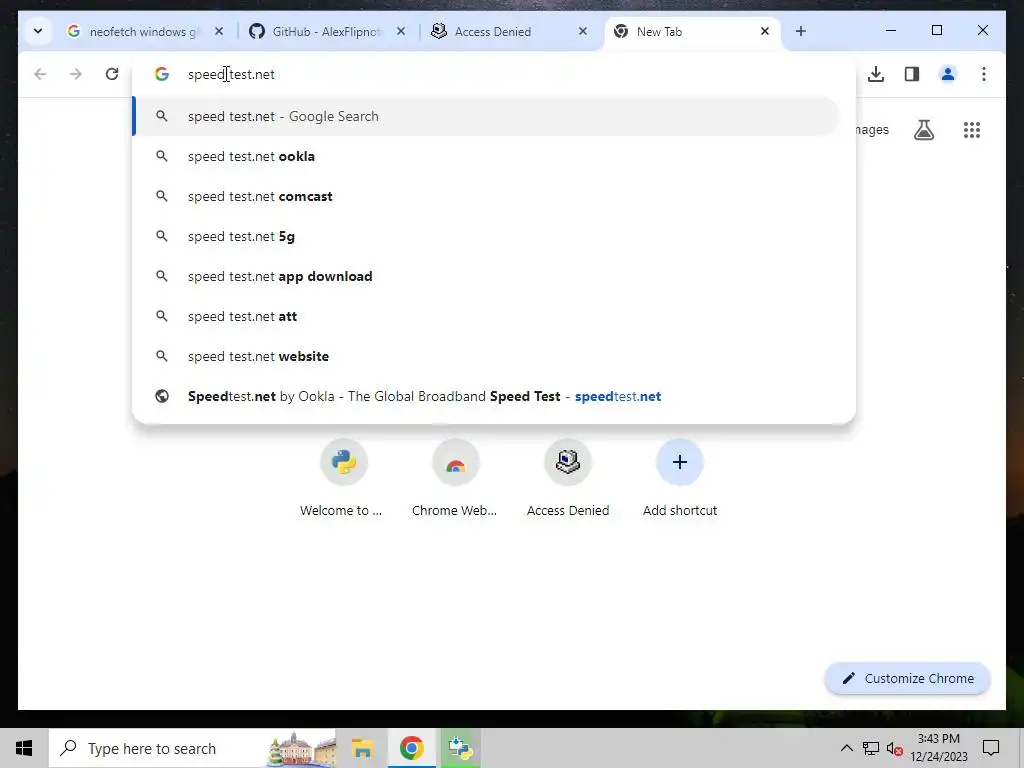Open 'Welcome to ...' Python shortcut
The height and width of the screenshot is (768, 1024).
(x=344, y=479)
